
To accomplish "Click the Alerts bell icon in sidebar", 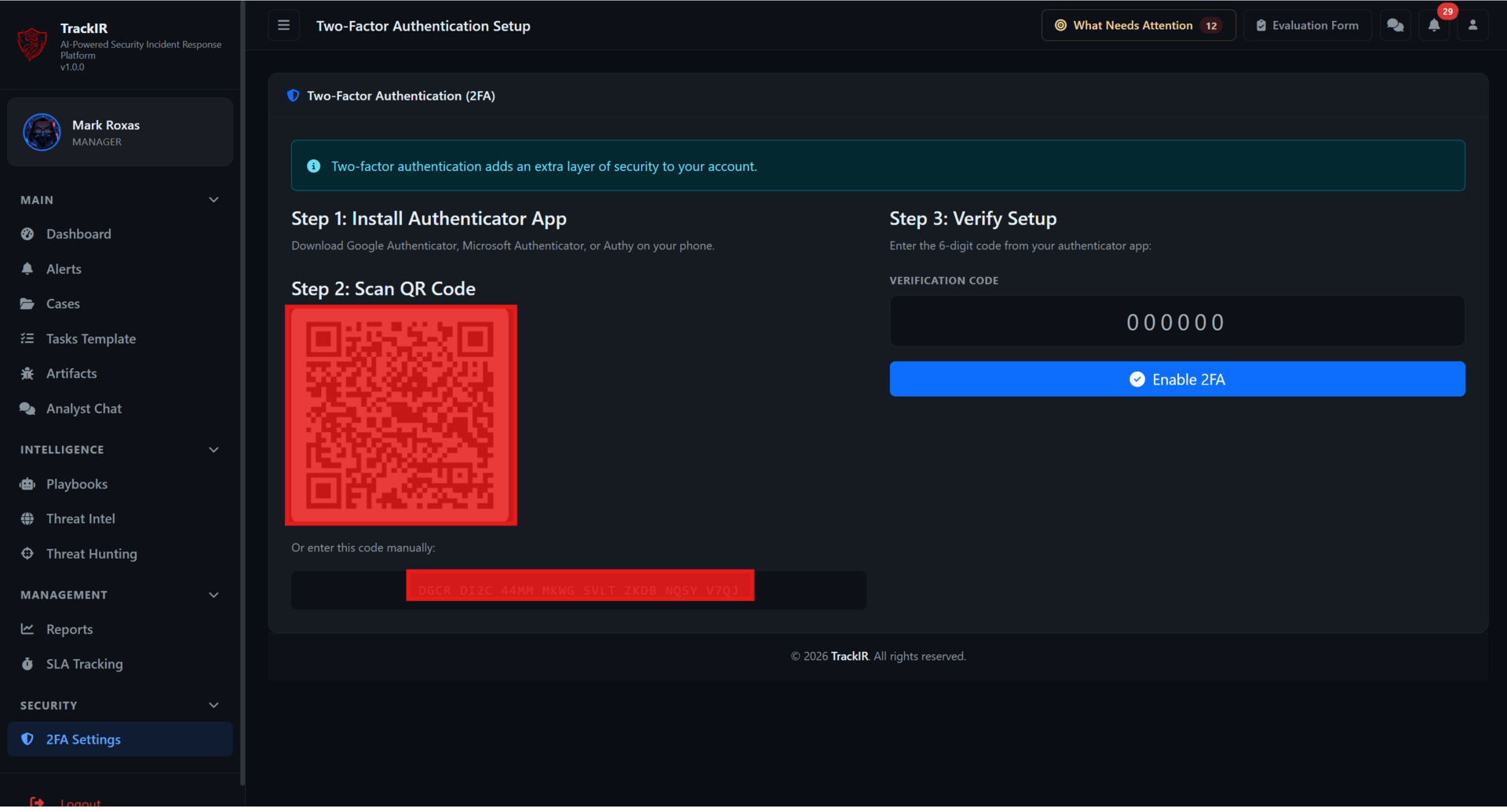I will 27,269.
